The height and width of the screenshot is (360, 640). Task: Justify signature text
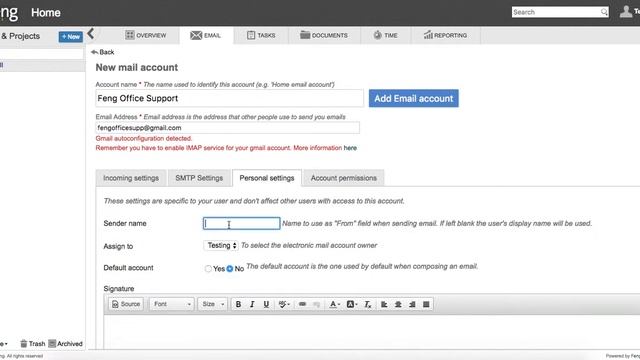pyautogui.click(x=426, y=304)
